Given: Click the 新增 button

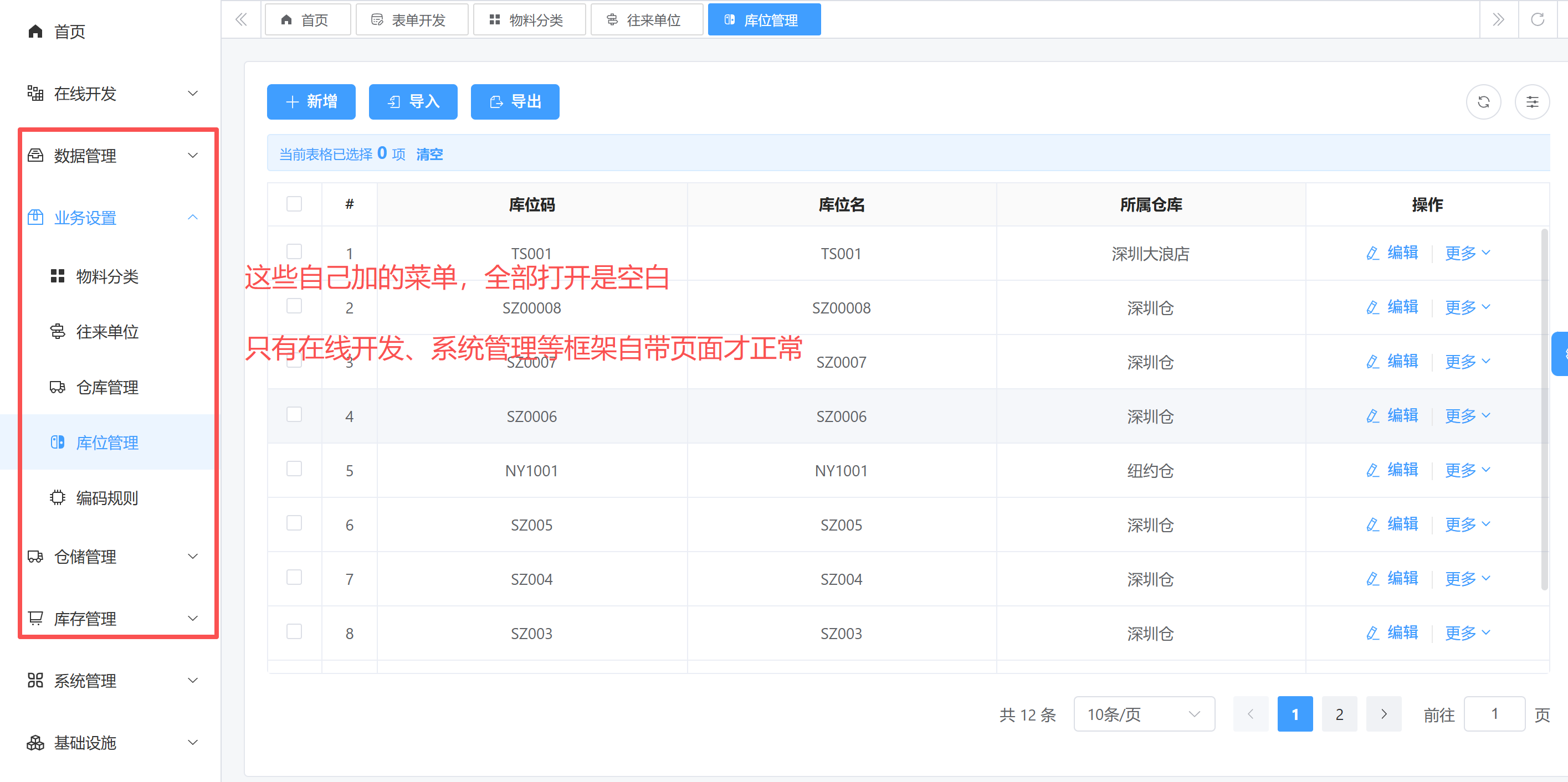Looking at the screenshot, I should pyautogui.click(x=311, y=102).
